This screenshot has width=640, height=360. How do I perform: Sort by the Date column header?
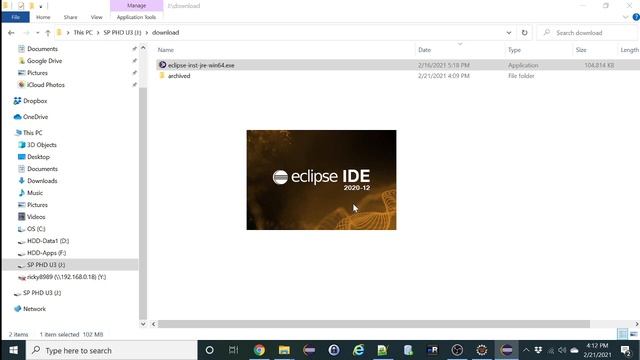[x=424, y=50]
